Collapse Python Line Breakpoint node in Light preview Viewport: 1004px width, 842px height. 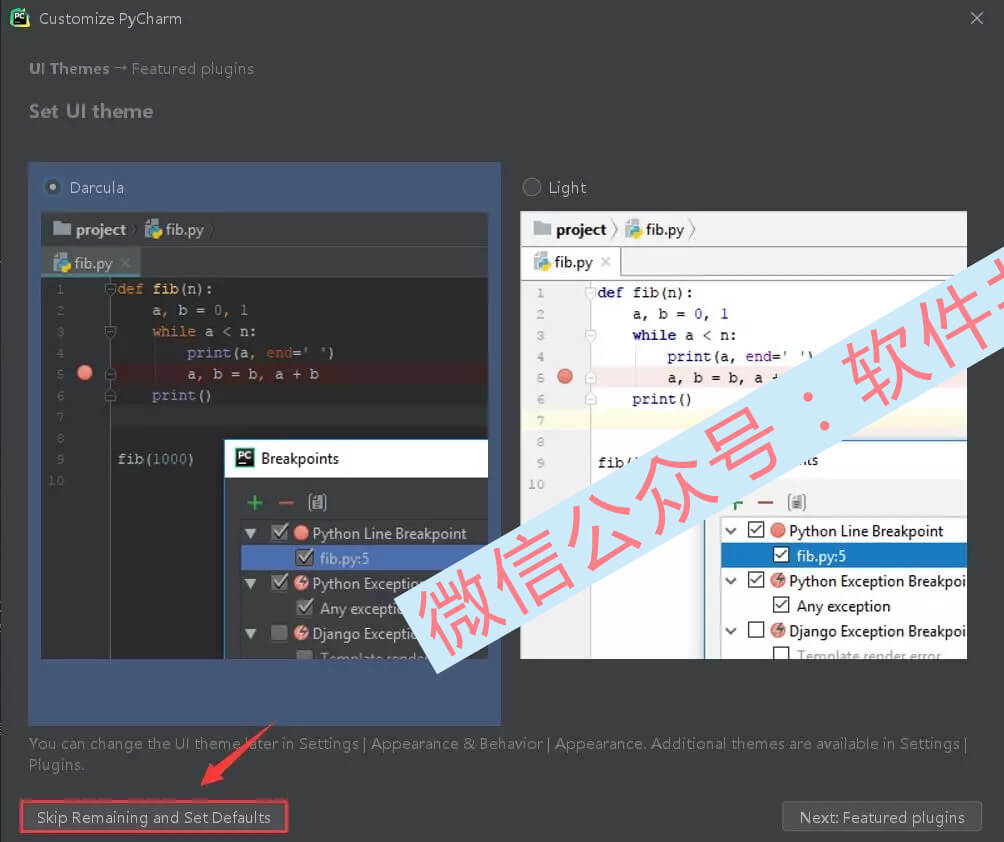pos(731,531)
